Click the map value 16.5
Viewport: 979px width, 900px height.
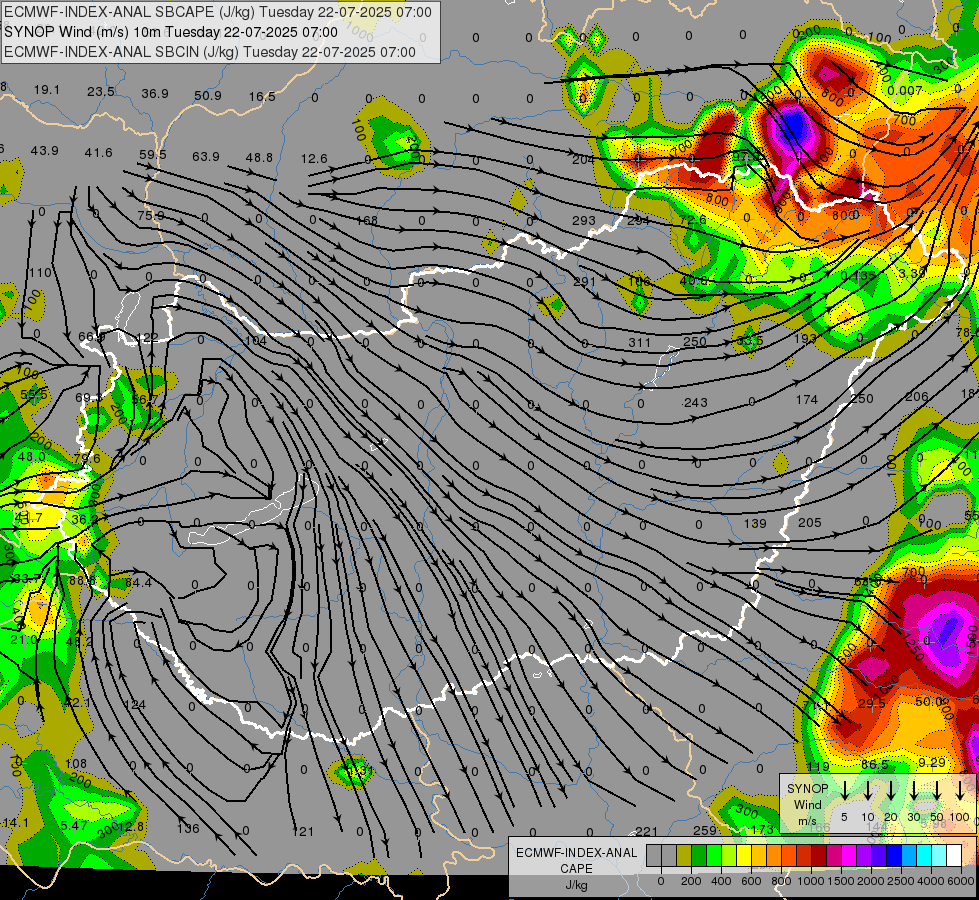262,96
